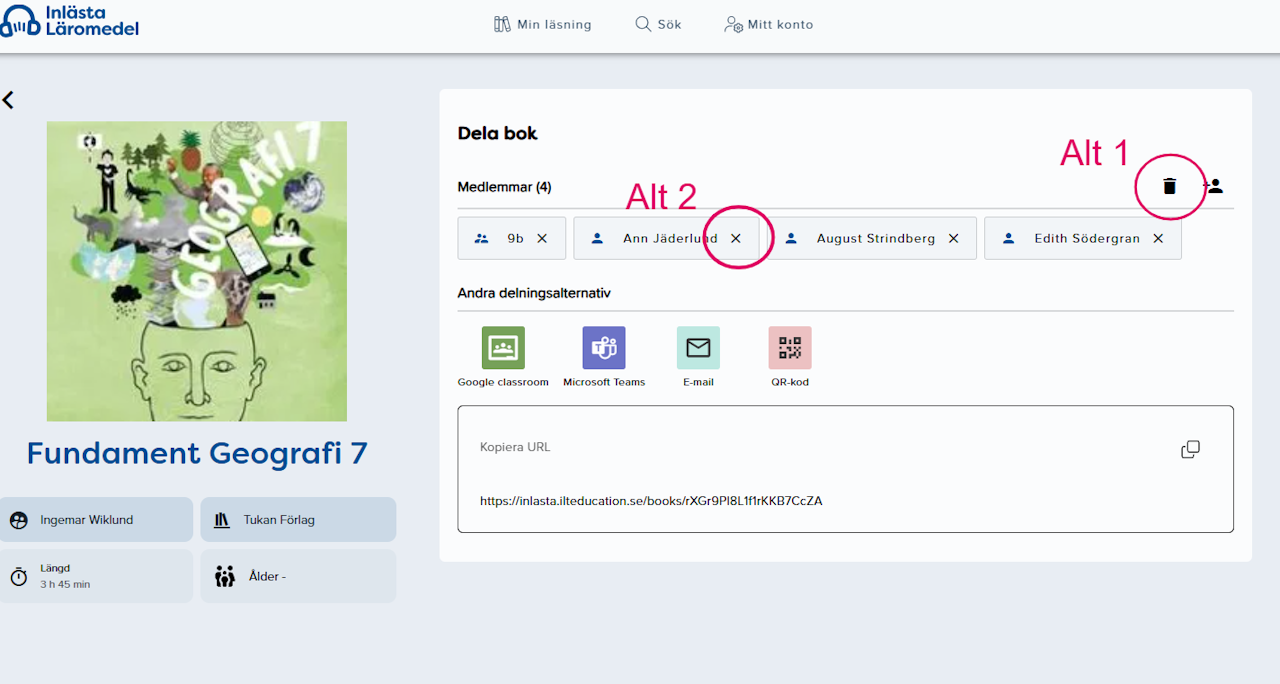Open Sök in the top menu

(658, 24)
